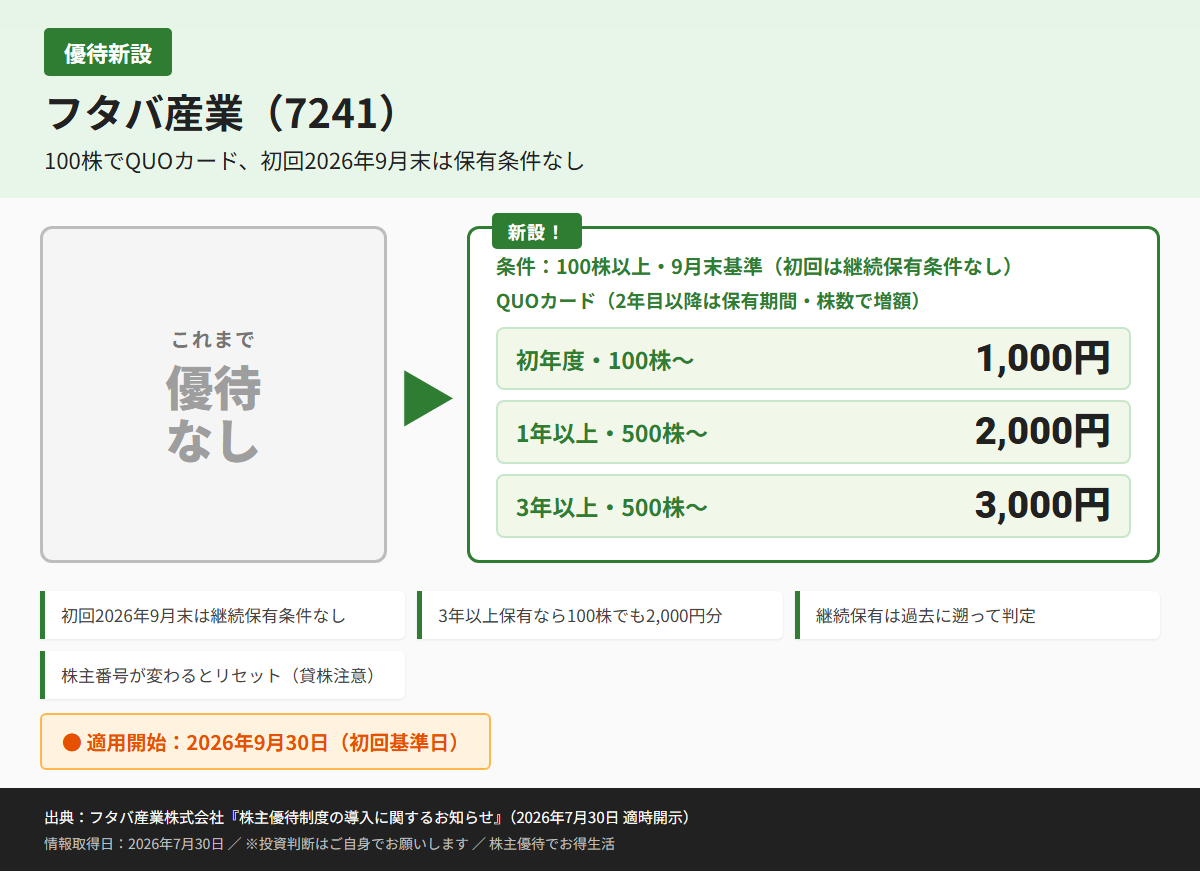
Task: Click the 優待新設 green badge
Action: click(x=108, y=52)
